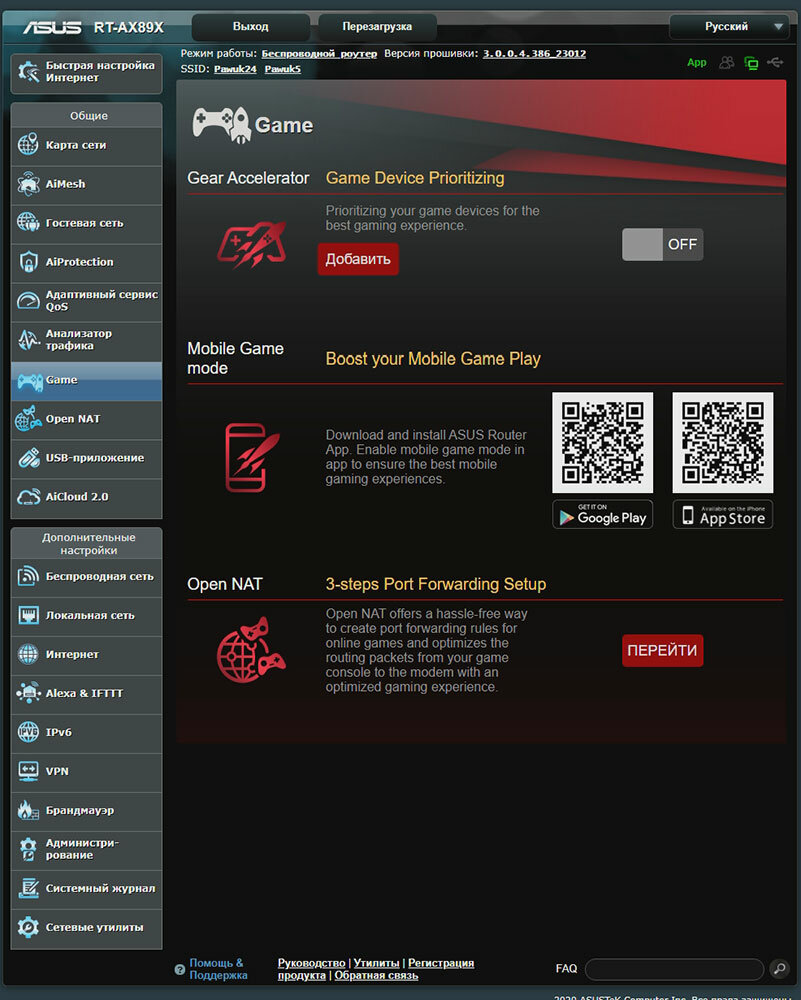Select Гостевая сеть sidebar icon

click(28, 223)
